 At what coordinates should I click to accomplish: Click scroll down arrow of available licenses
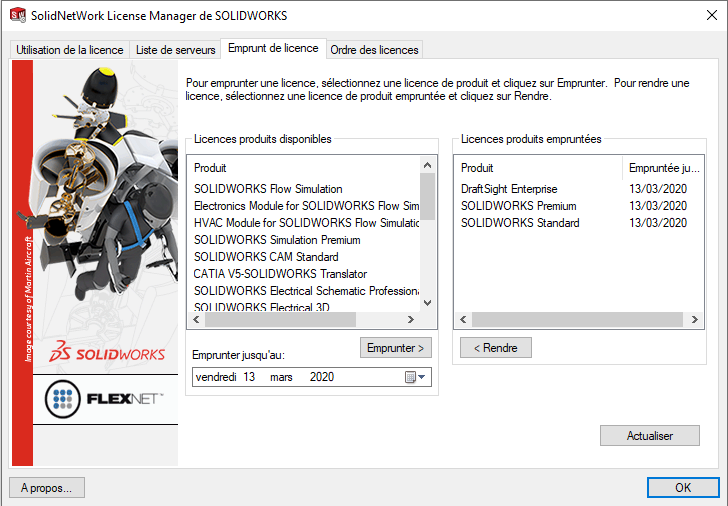point(428,303)
